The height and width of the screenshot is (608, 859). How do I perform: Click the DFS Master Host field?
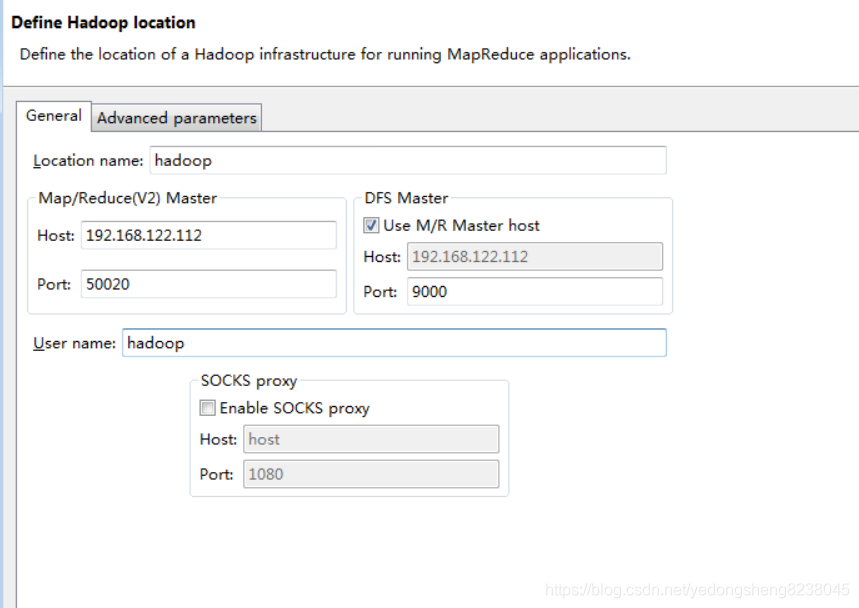click(535, 256)
